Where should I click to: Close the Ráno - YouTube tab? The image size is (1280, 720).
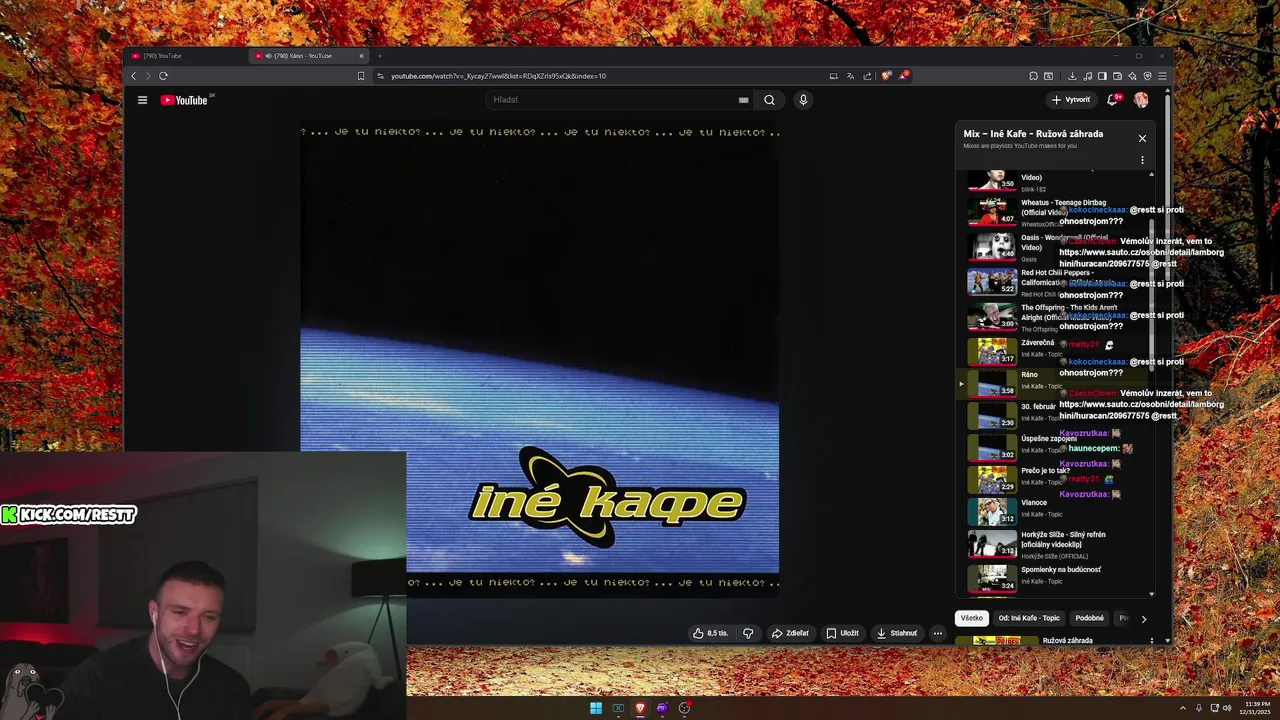[361, 56]
